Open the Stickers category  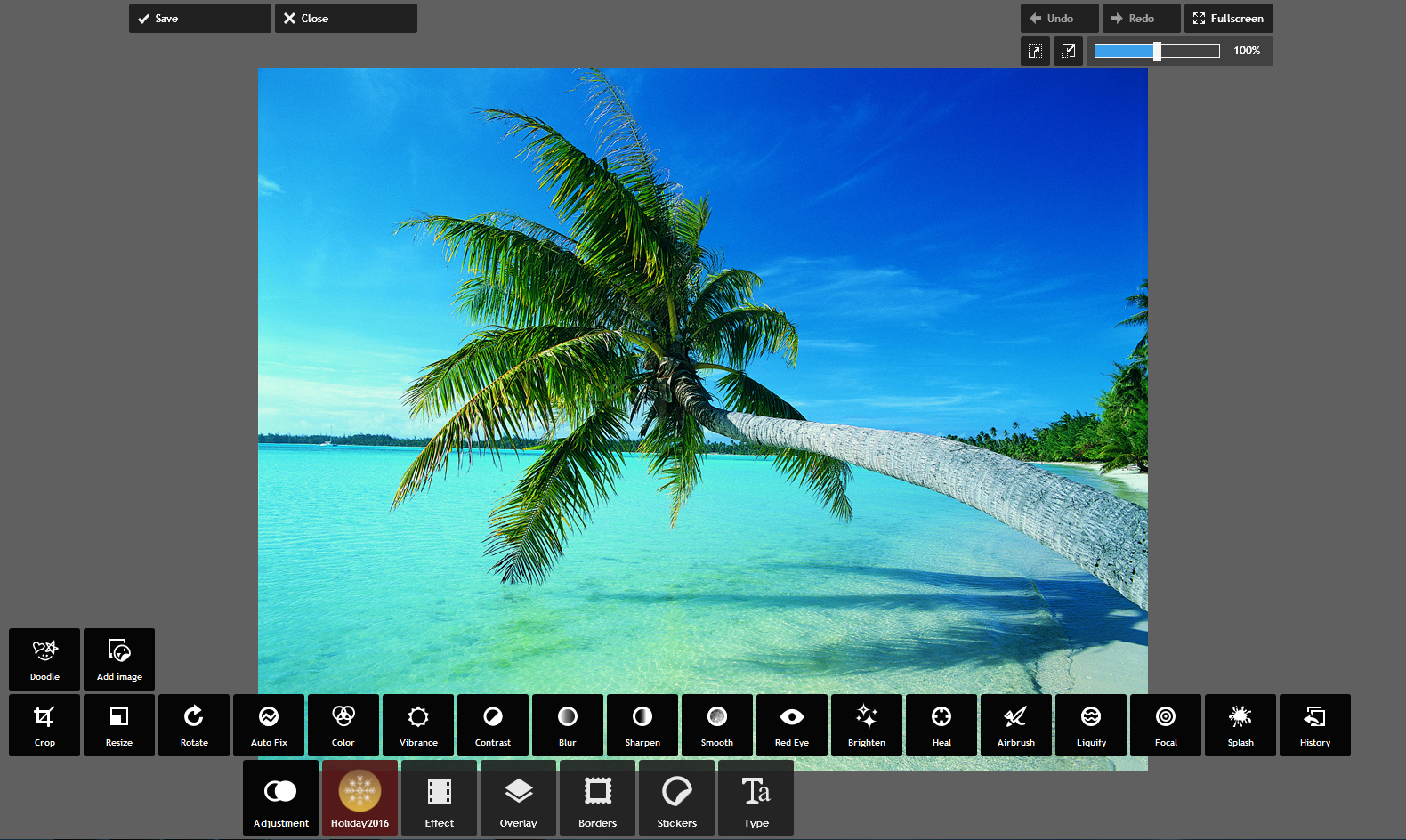click(676, 798)
